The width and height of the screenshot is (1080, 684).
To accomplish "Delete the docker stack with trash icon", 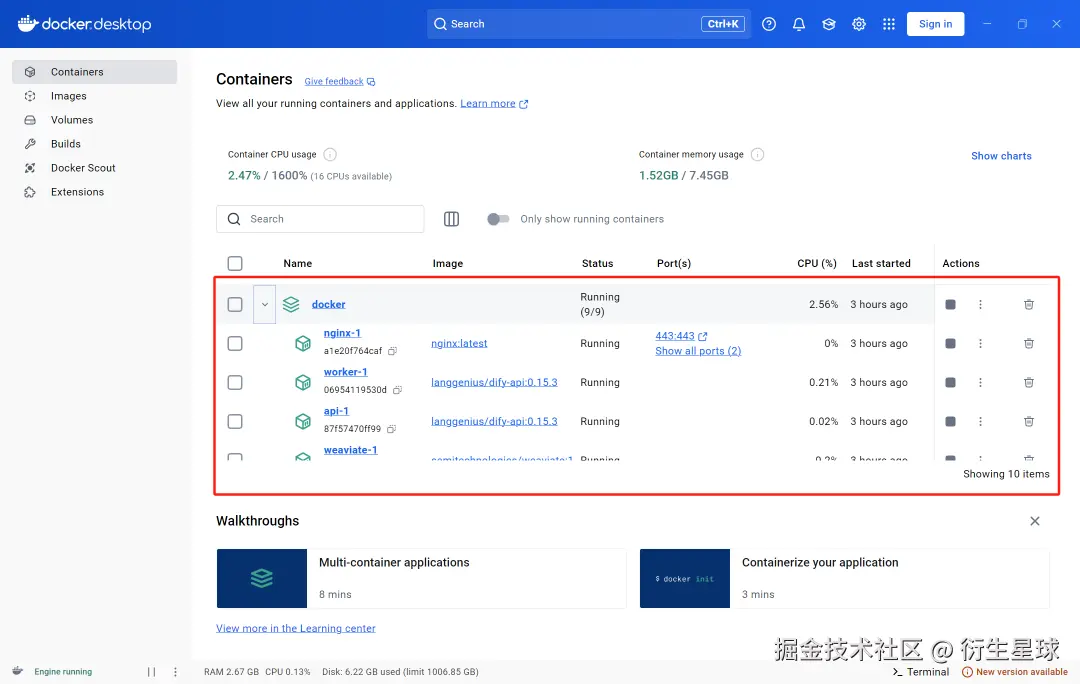I will [1028, 304].
